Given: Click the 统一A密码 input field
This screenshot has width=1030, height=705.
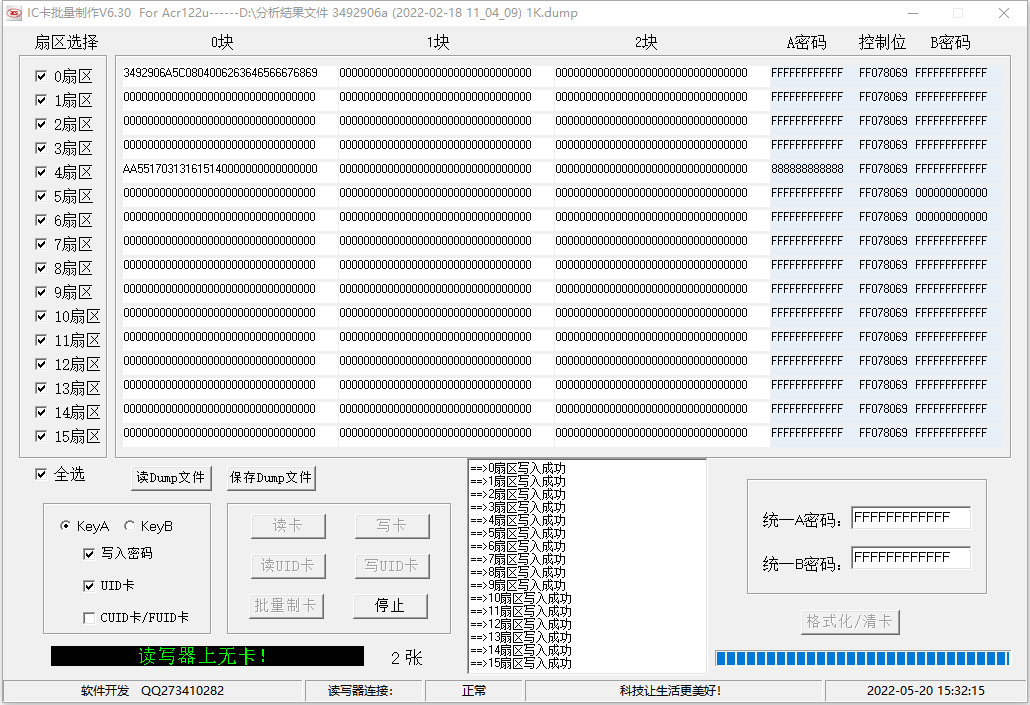Looking at the screenshot, I should coord(910,518).
